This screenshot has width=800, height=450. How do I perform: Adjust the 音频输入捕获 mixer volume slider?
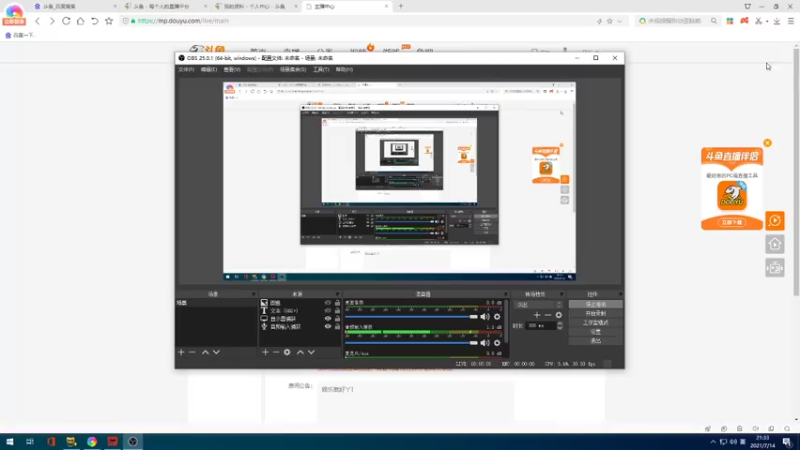[411, 343]
